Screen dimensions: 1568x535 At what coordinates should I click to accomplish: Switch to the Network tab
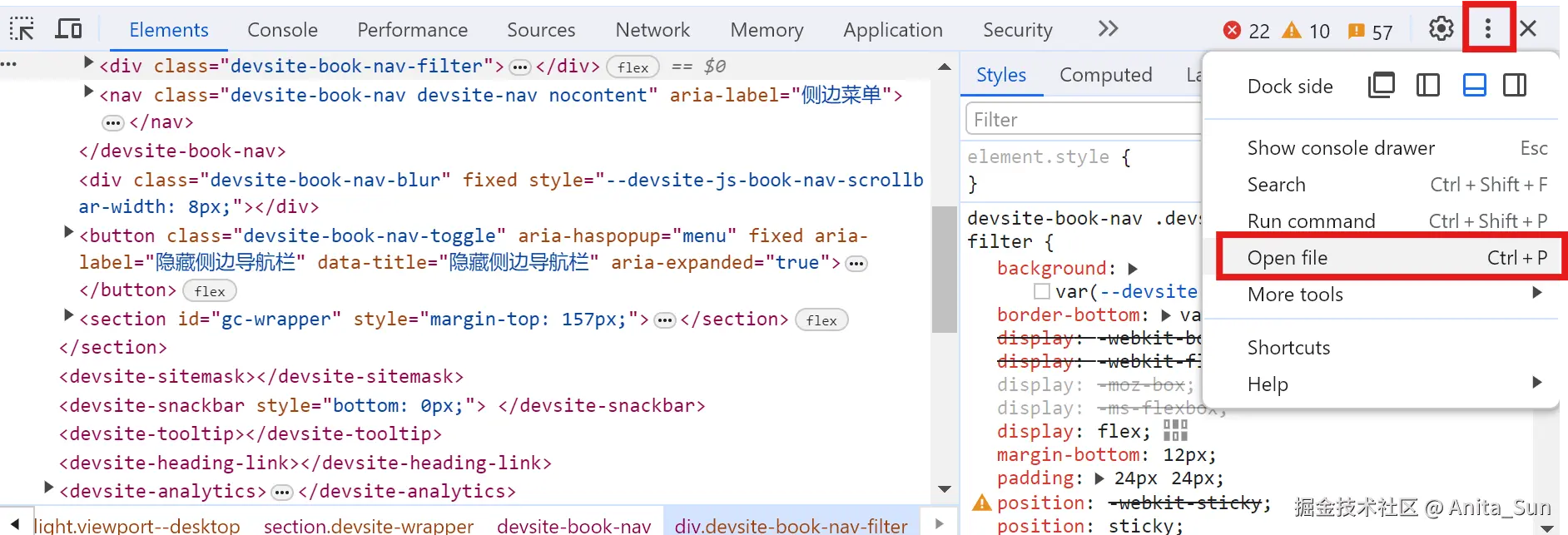(653, 30)
